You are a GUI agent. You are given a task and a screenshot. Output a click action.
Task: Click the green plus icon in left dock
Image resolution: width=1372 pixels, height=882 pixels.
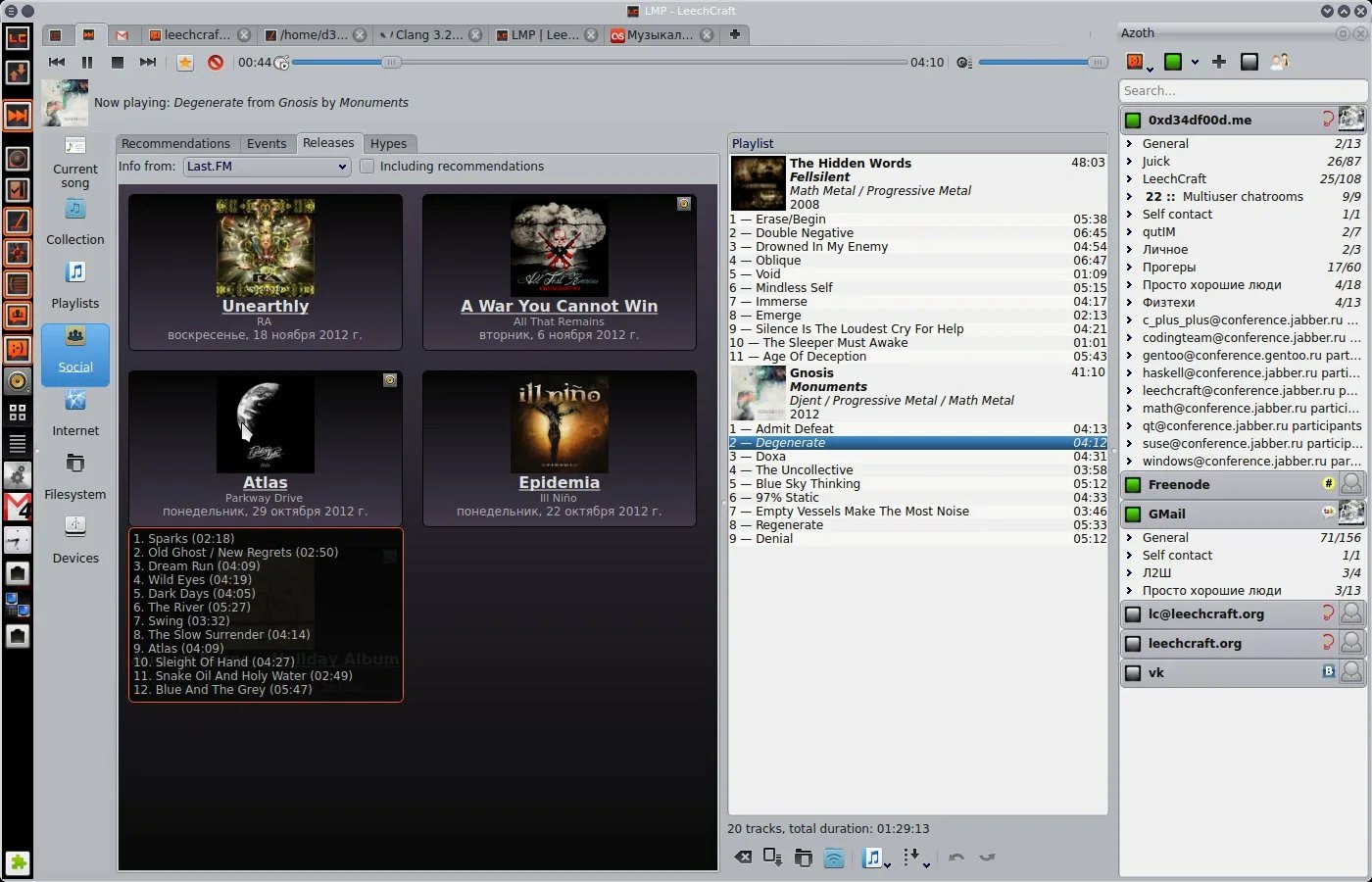(x=18, y=862)
